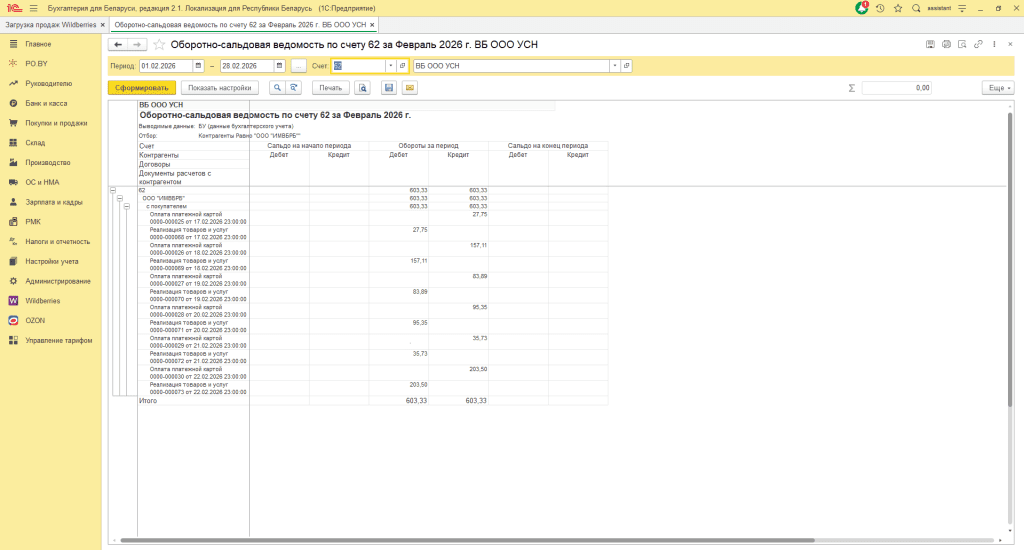Switch to Загрузка продаж Wildberries tab
Viewport: 1024px width, 550px height.
(x=50, y=24)
